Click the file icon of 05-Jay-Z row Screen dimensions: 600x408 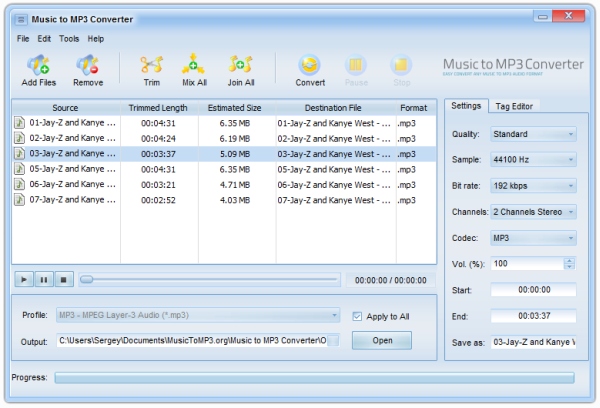tap(19, 169)
